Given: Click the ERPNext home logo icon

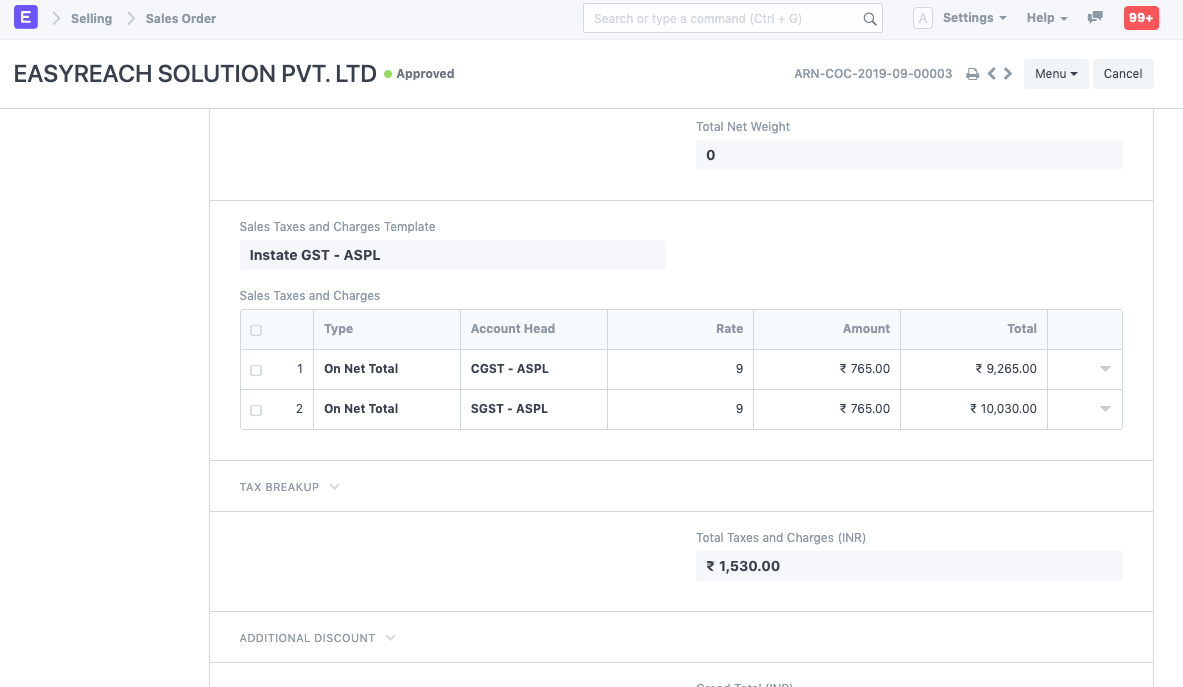Looking at the screenshot, I should click(27, 18).
